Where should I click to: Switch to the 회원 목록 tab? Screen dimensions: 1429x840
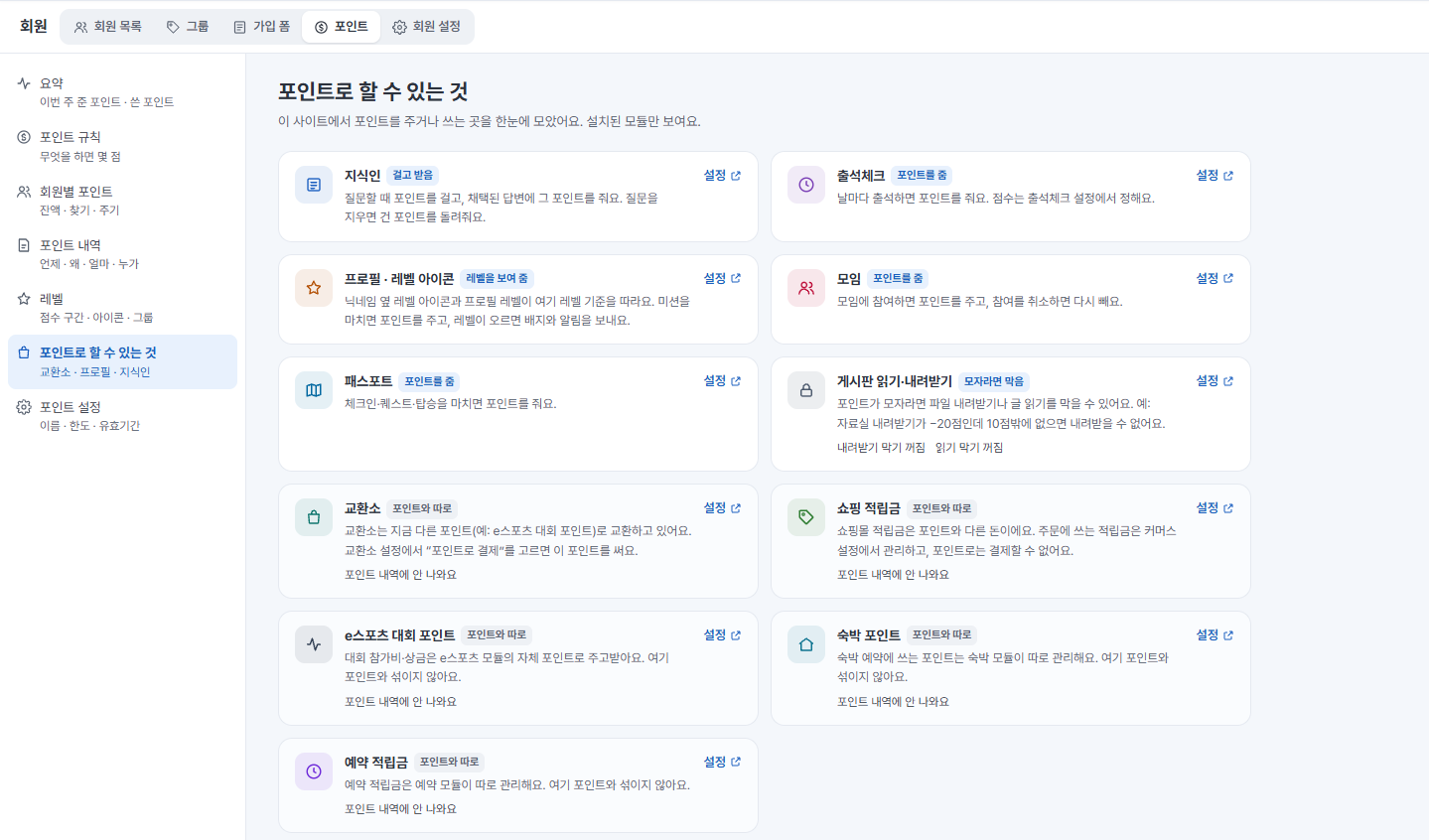click(107, 27)
